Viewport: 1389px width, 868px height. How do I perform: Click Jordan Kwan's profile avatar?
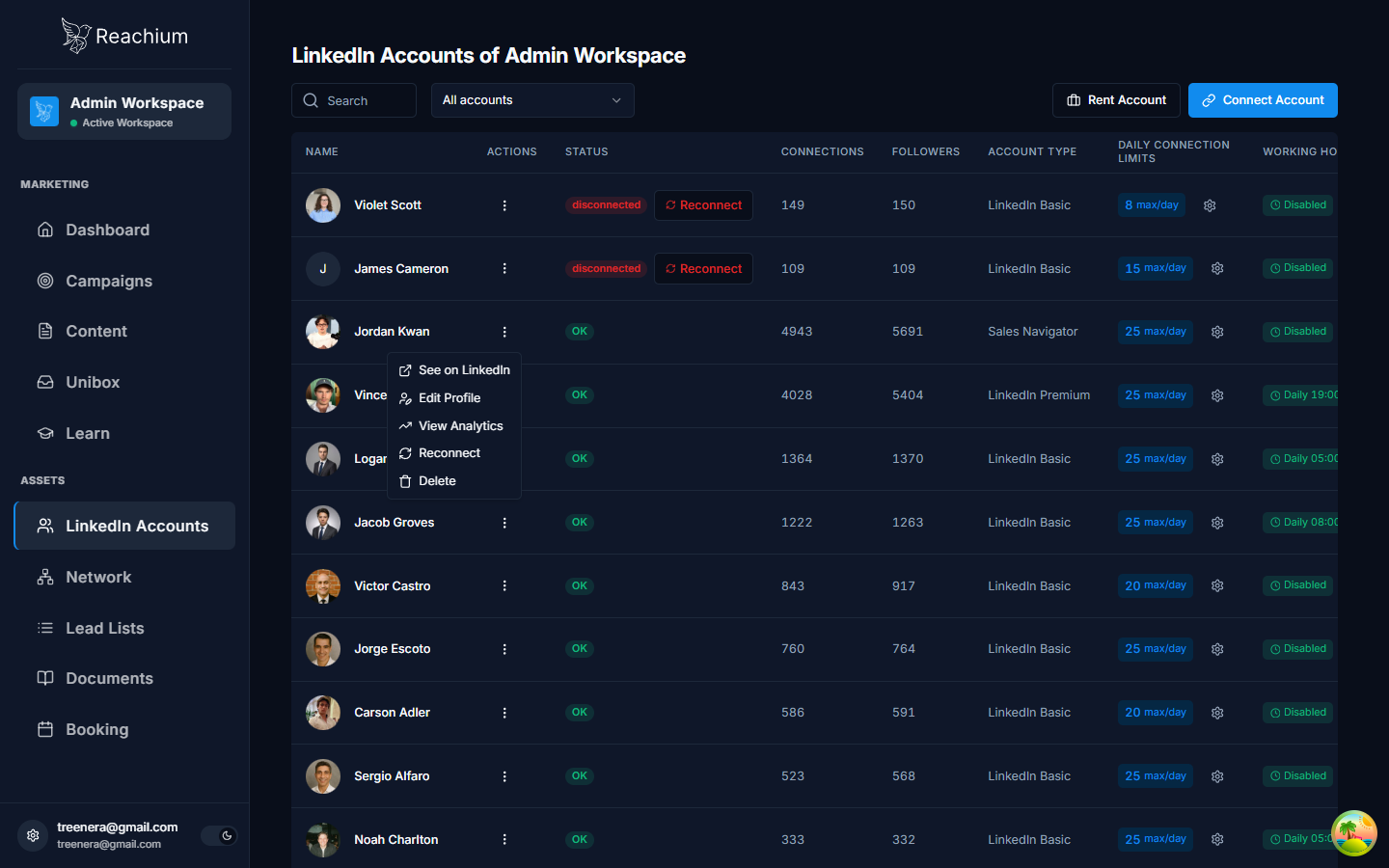tap(323, 332)
